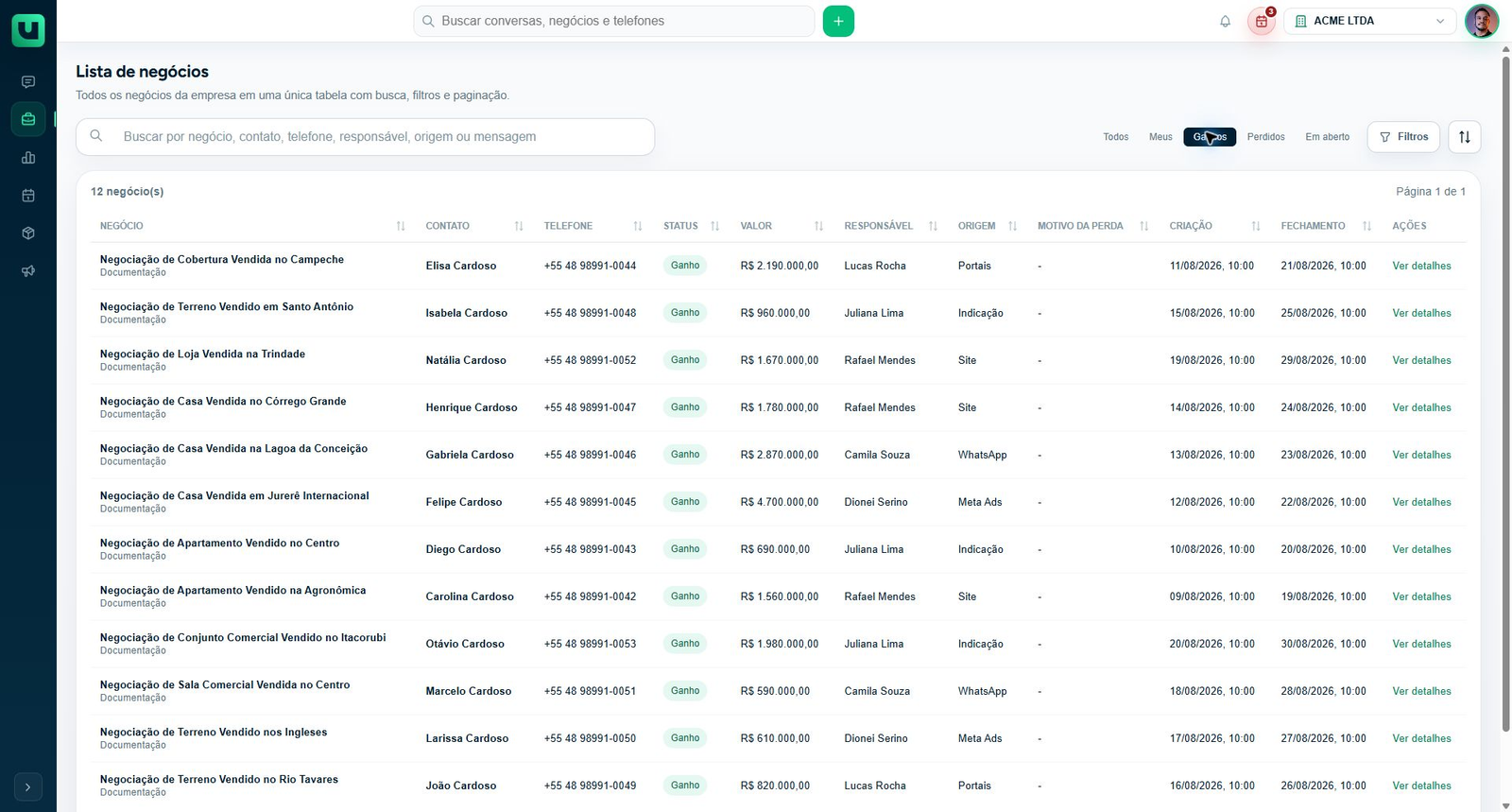Click the Ganho badge for Diego Cardoso
The width and height of the screenshot is (1512, 812).
685,549
